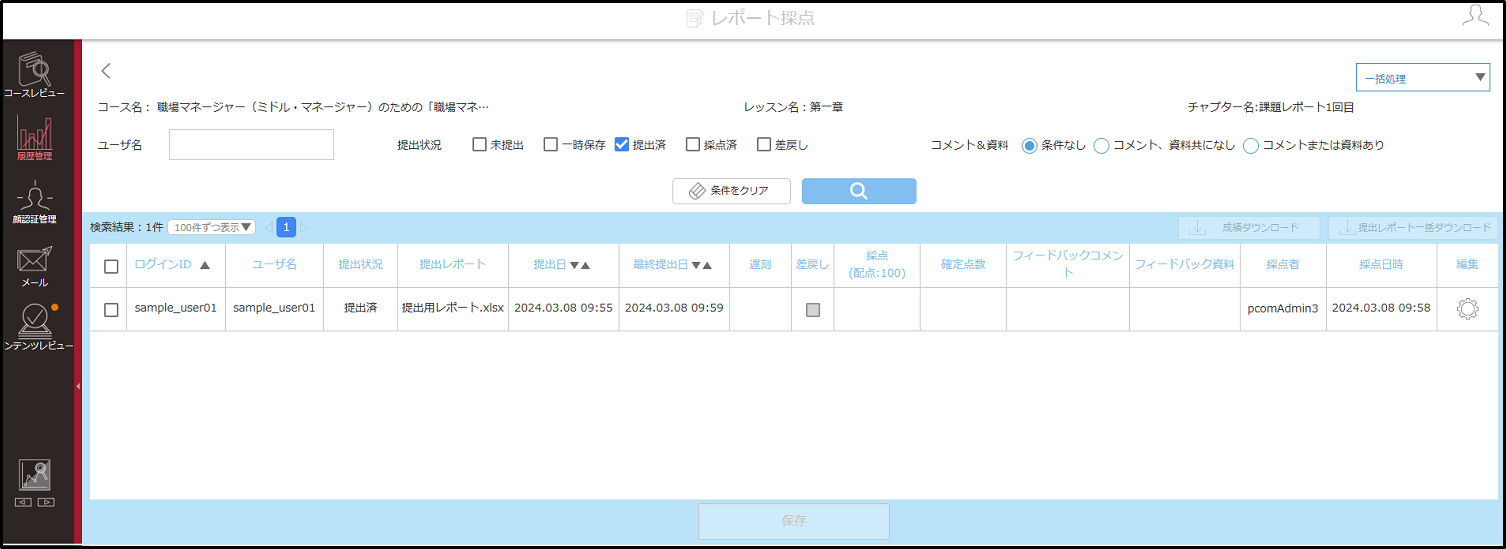Click the 検索結果：1件 label
1506x549 pixels.
tap(126, 227)
